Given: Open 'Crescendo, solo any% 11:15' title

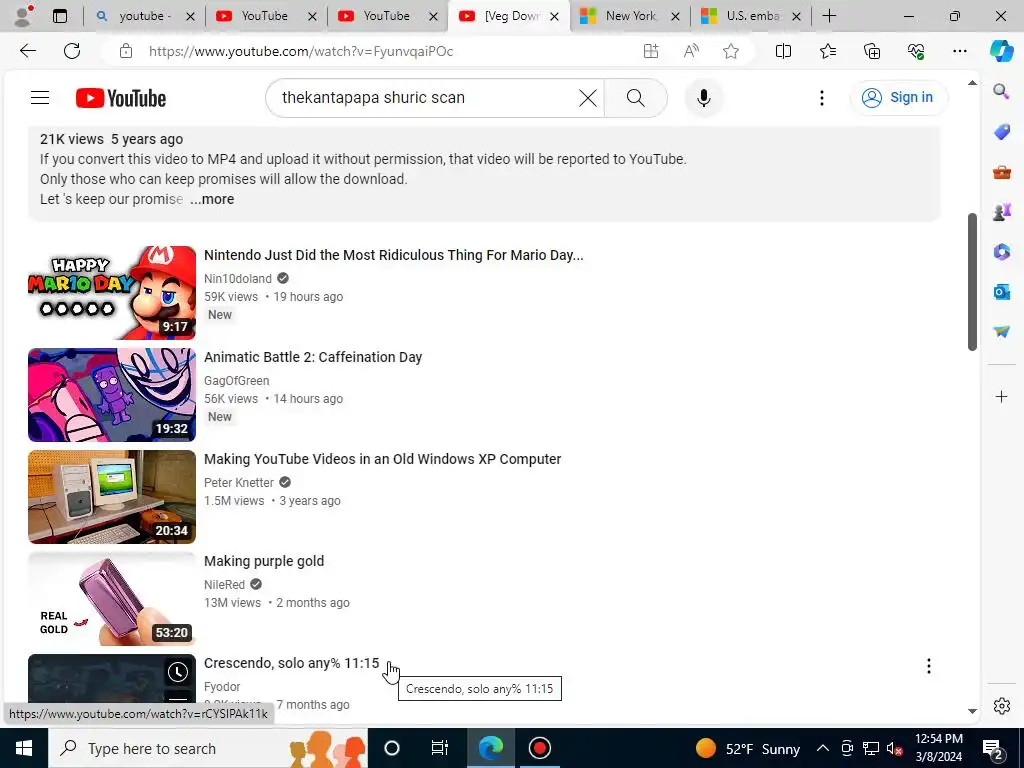Looking at the screenshot, I should click(291, 663).
